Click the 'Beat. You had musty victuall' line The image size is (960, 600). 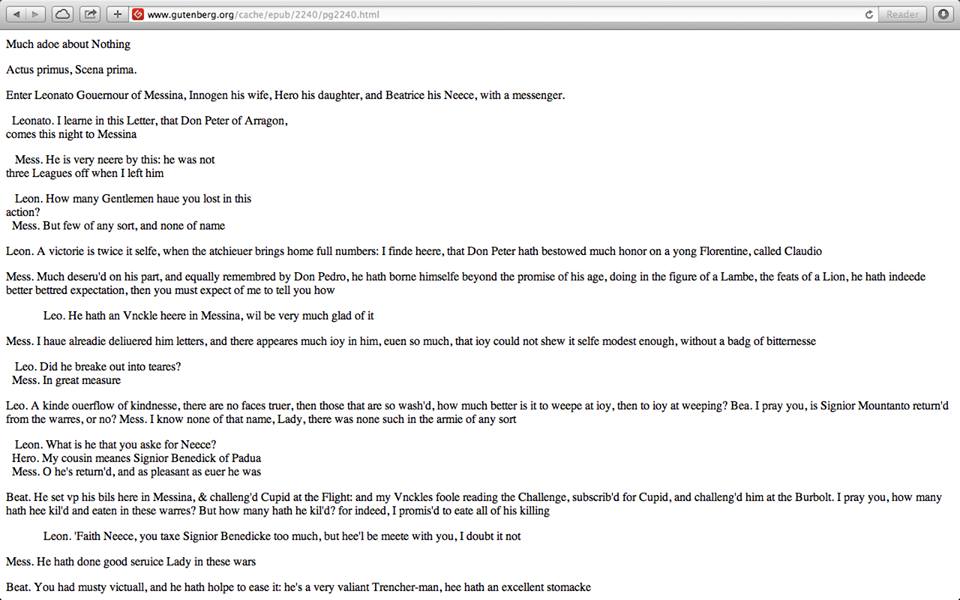click(x=298, y=587)
